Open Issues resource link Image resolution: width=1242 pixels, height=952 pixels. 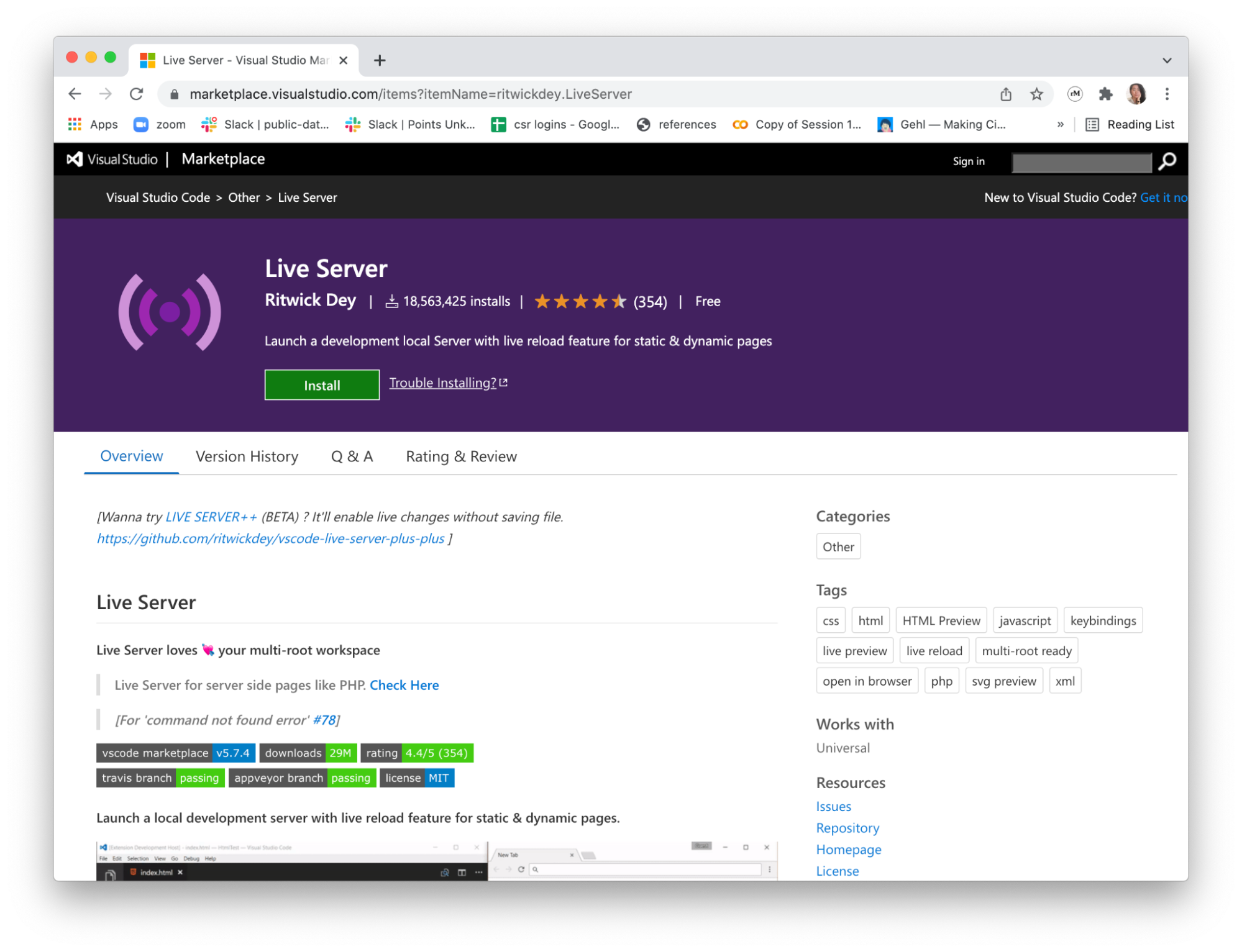tap(833, 807)
